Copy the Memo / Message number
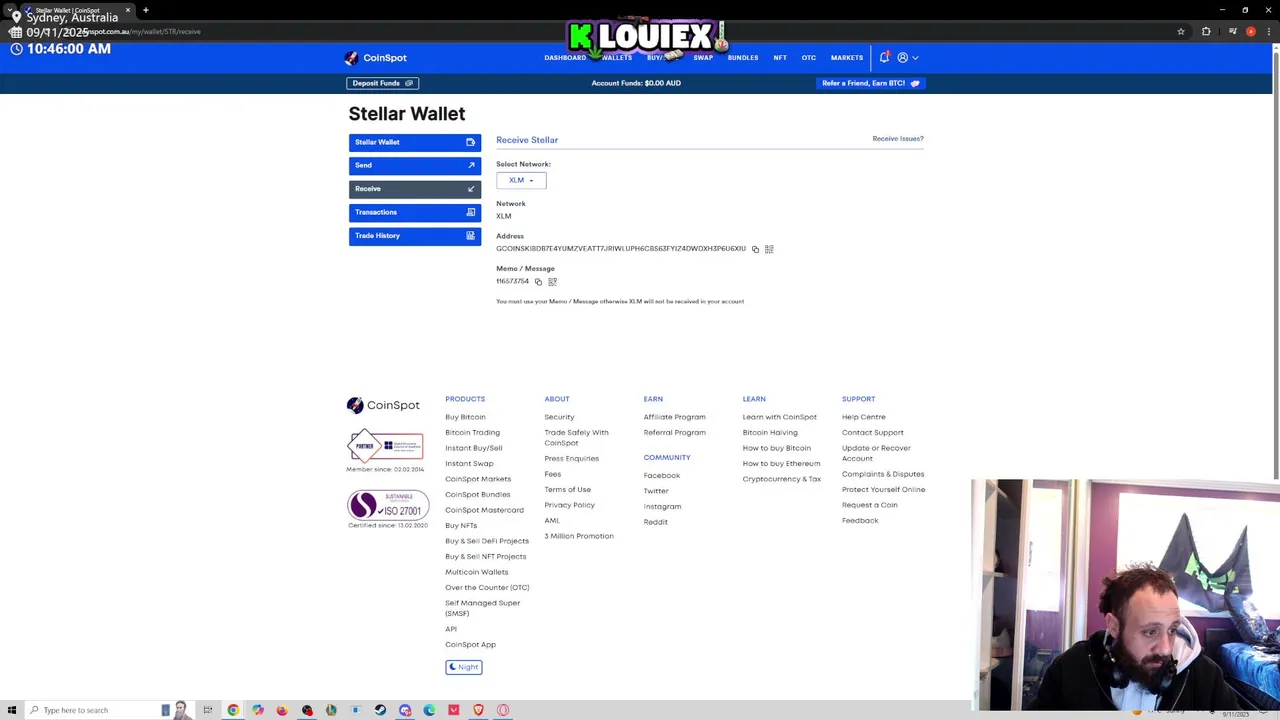 point(538,282)
